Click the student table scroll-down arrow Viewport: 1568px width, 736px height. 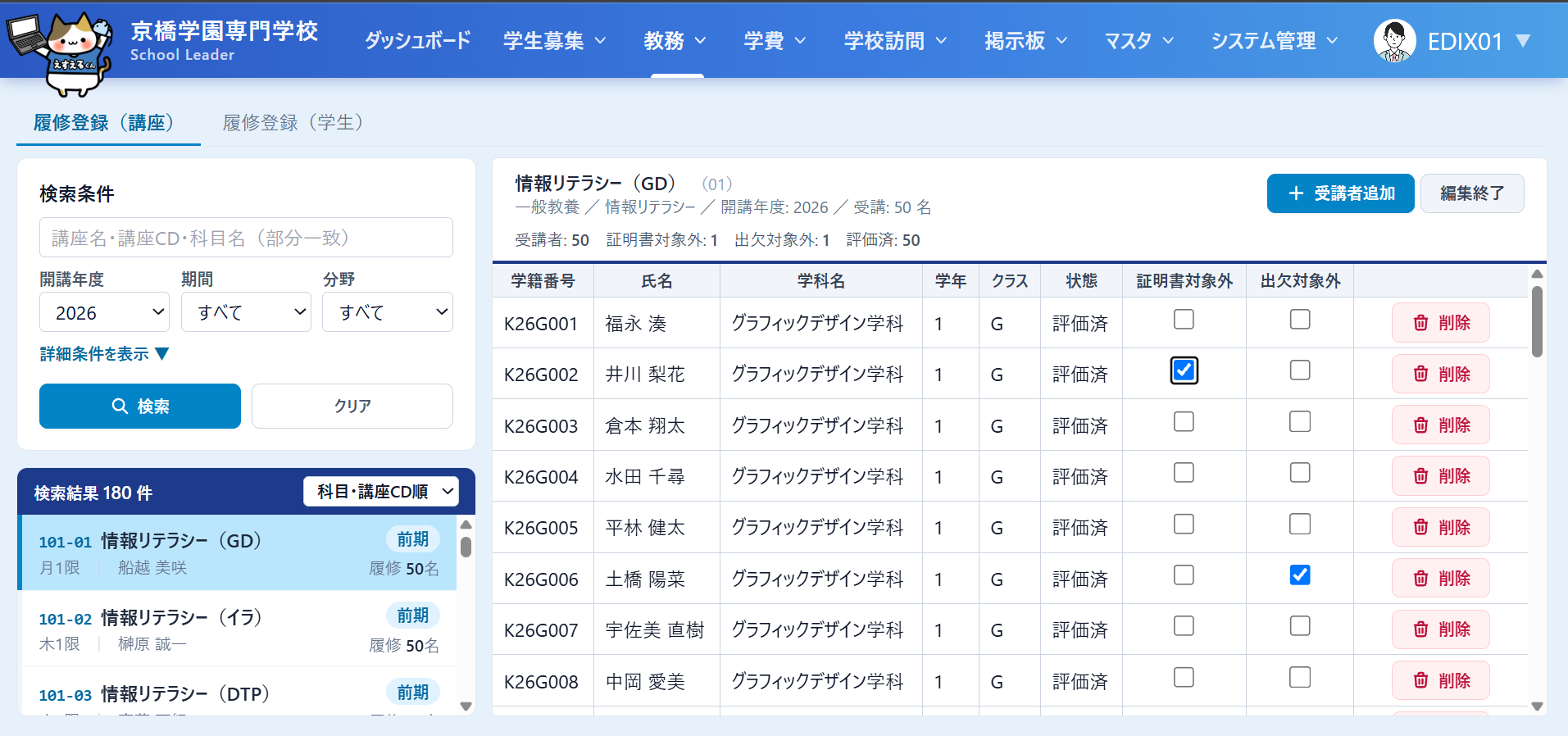coord(1537,706)
